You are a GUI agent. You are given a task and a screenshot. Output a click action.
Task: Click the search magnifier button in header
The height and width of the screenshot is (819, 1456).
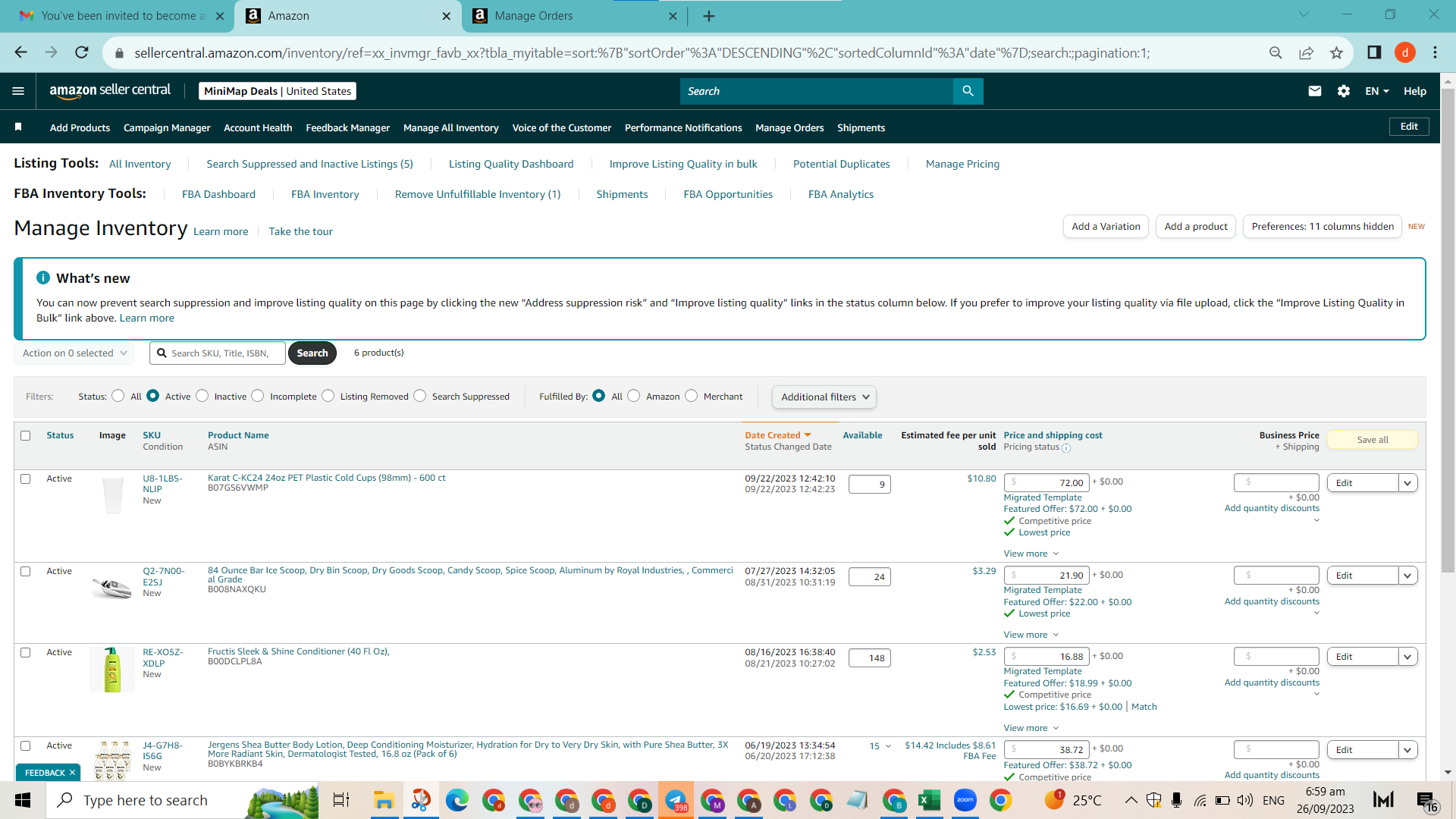pyautogui.click(x=968, y=91)
